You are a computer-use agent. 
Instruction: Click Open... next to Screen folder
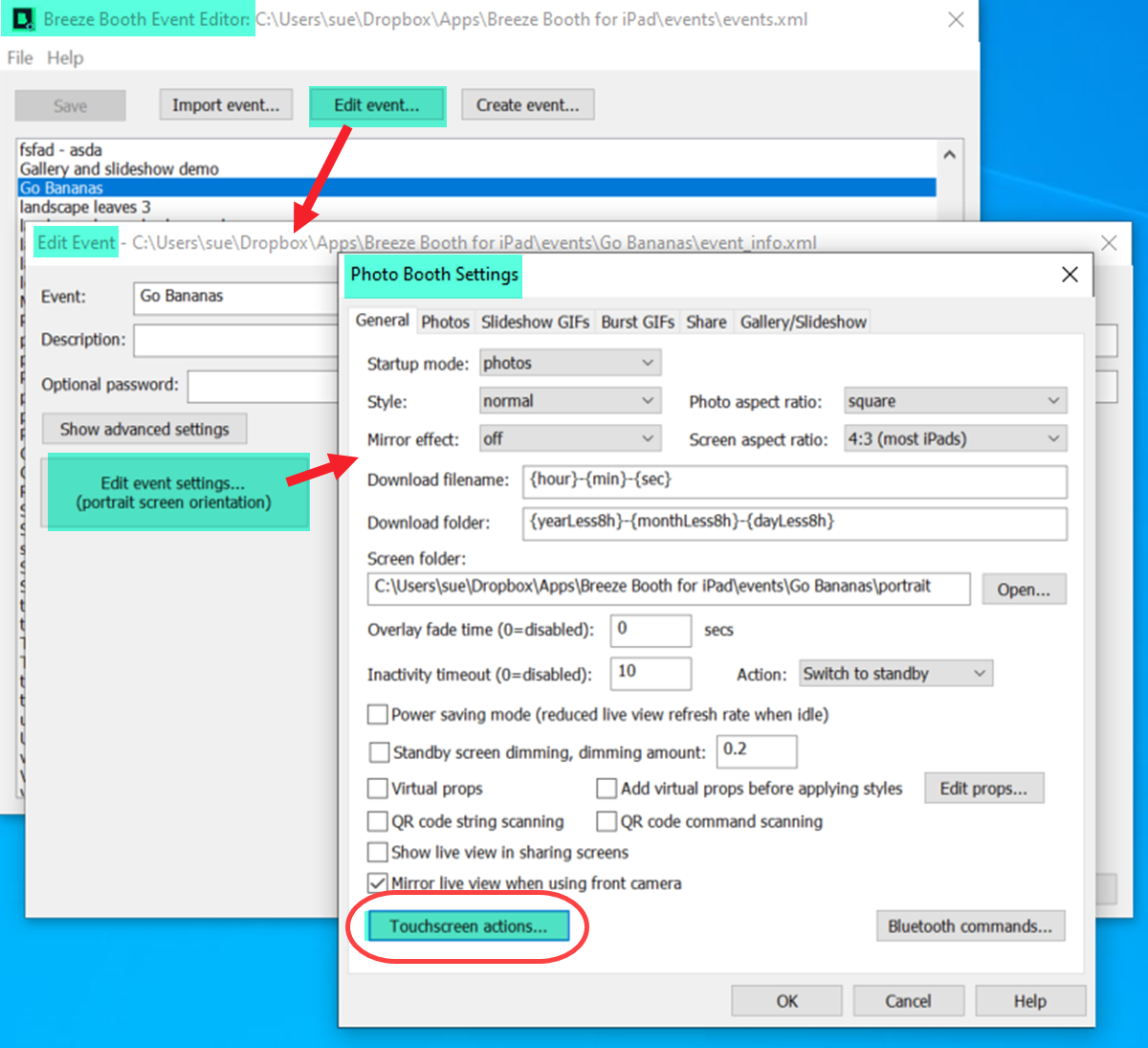pos(1024,590)
